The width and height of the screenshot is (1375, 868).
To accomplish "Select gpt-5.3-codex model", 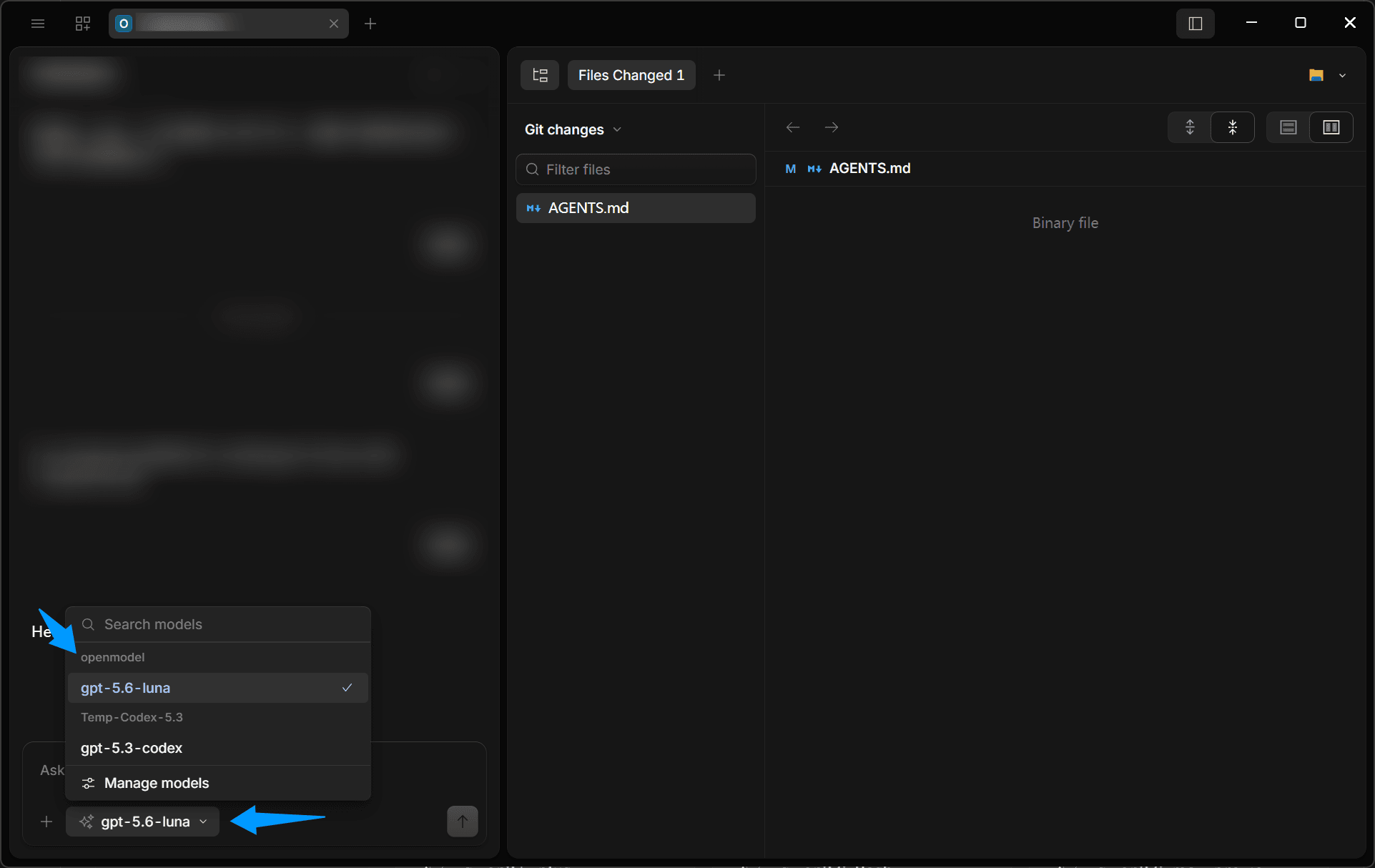I will pyautogui.click(x=218, y=748).
